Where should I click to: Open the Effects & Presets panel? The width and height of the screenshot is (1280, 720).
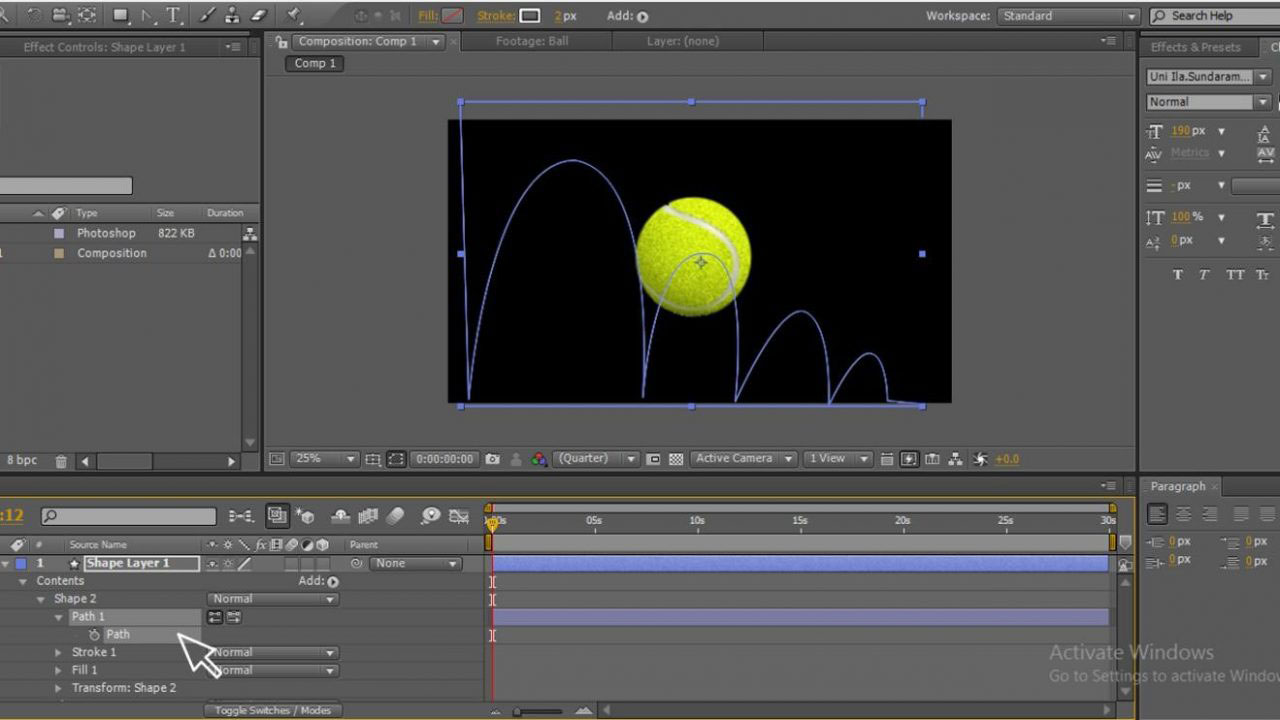pos(1199,47)
